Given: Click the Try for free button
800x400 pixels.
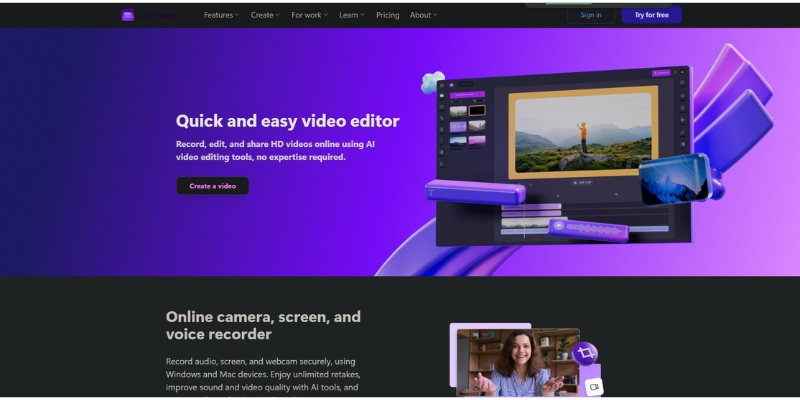Looking at the screenshot, I should pos(652,15).
